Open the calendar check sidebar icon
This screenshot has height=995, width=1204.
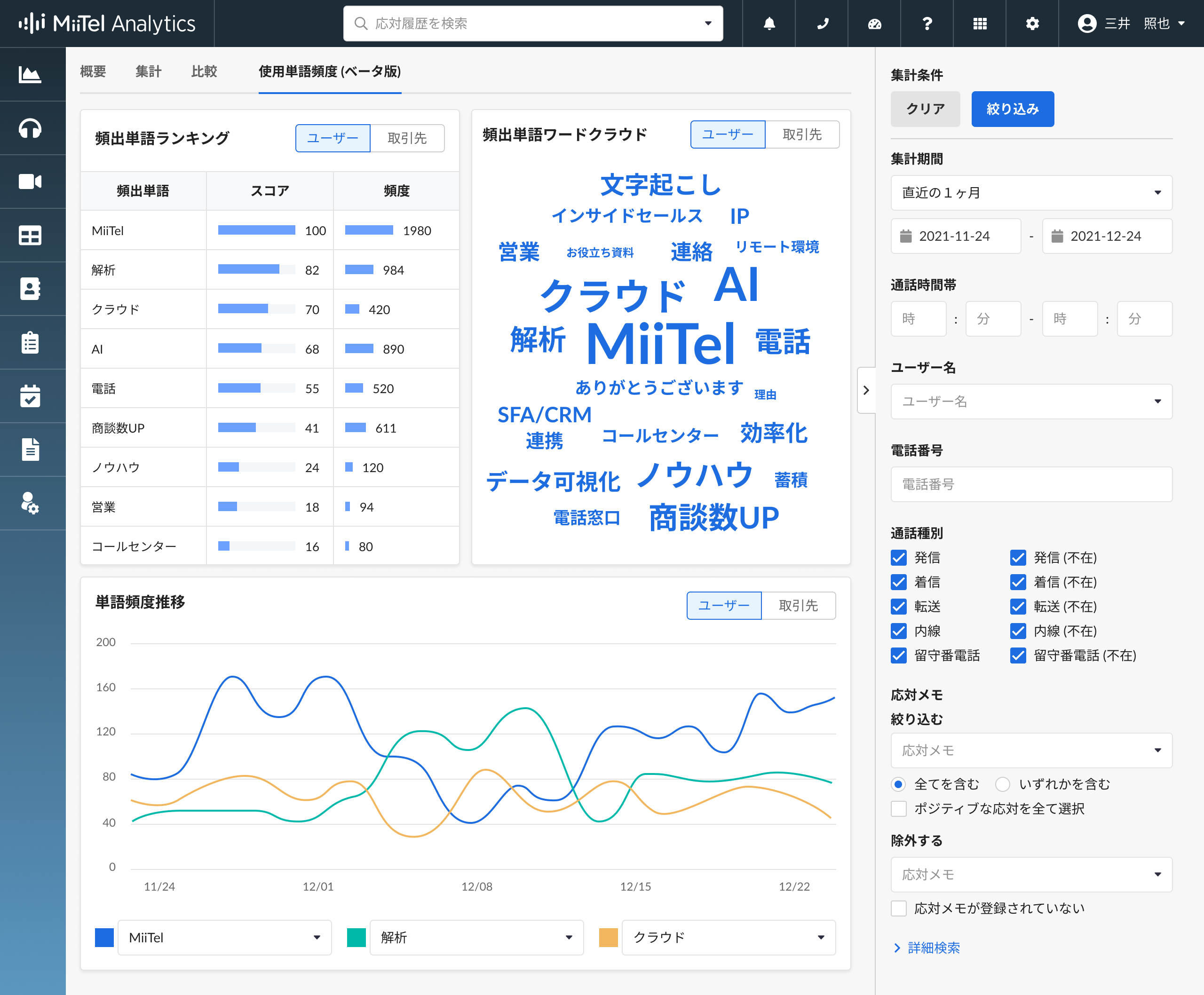pyautogui.click(x=30, y=396)
